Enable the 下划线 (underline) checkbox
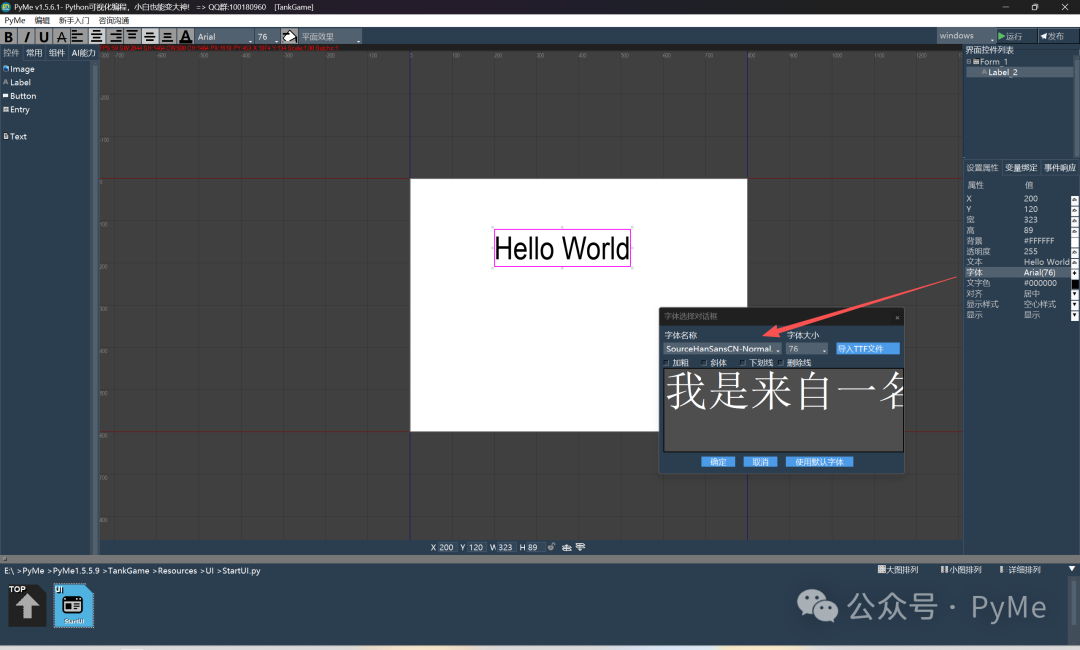 (x=742, y=362)
